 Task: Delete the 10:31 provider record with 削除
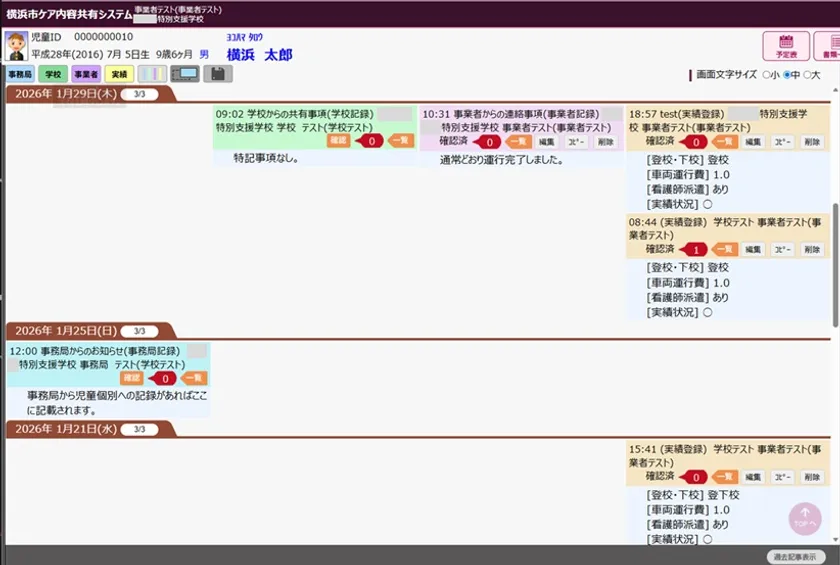pyautogui.click(x=605, y=142)
